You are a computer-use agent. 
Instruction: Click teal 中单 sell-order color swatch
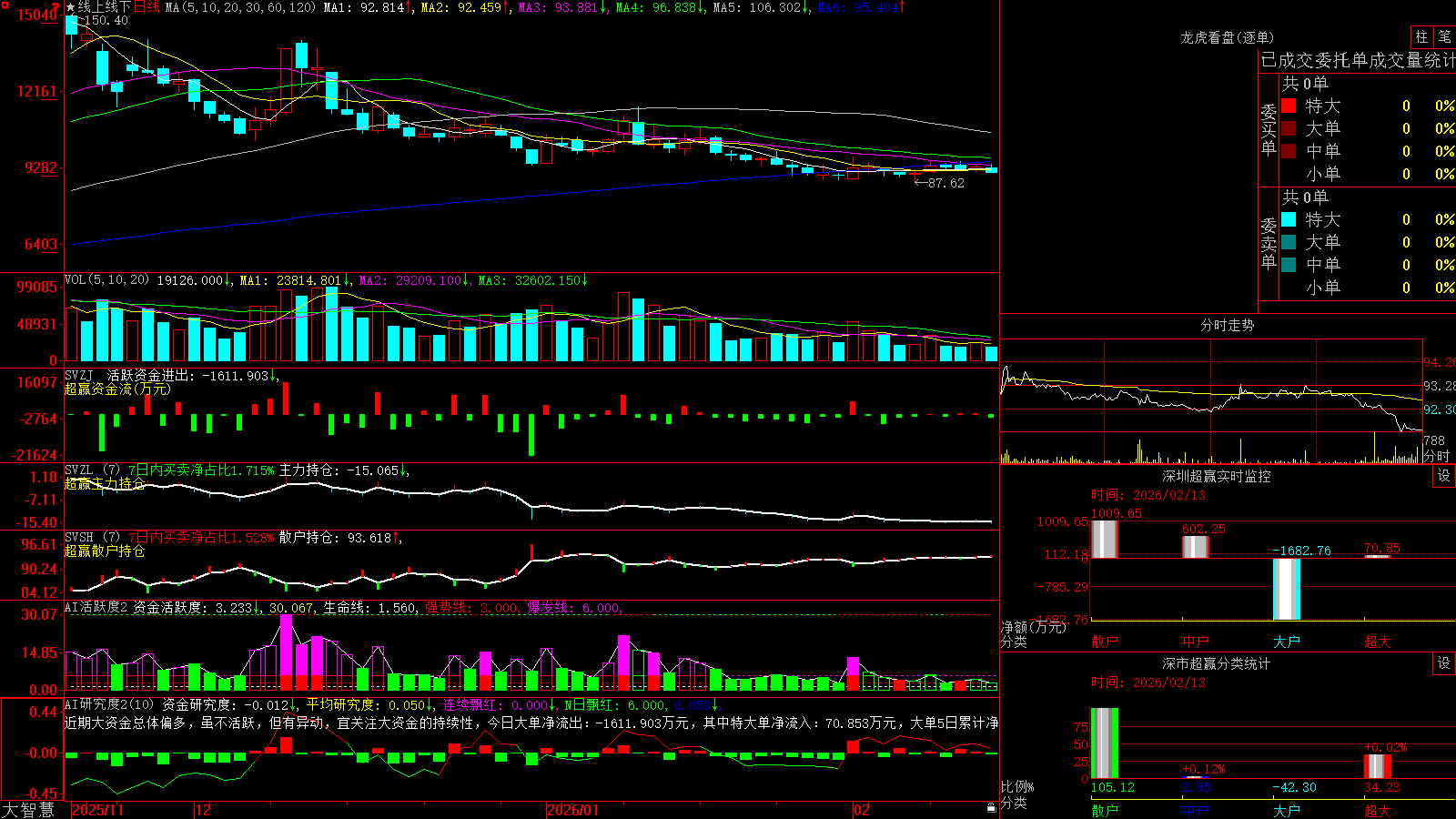click(1289, 265)
